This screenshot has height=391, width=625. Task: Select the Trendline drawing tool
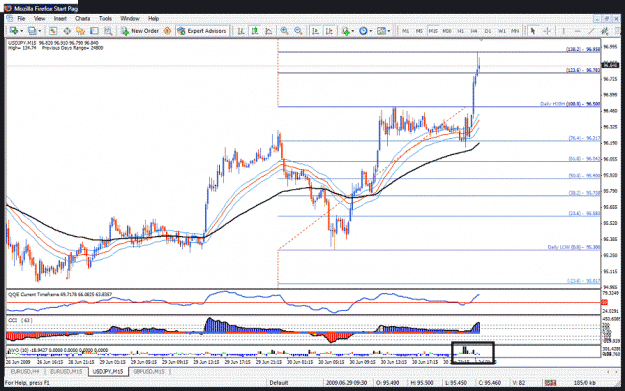[x=591, y=31]
